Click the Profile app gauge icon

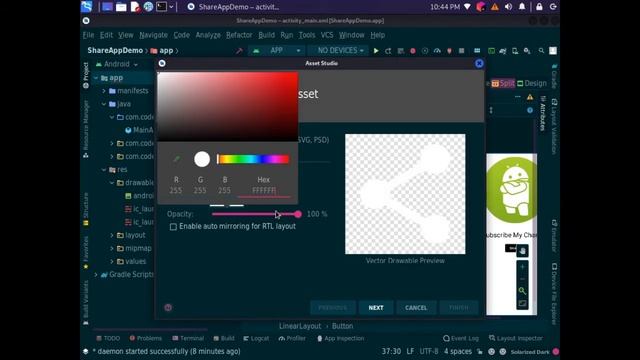(x=437, y=51)
